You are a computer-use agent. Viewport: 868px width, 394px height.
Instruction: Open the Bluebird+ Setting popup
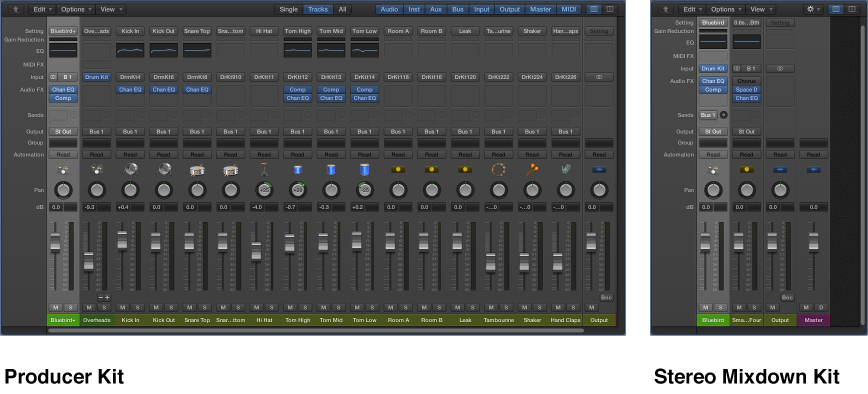tap(63, 32)
